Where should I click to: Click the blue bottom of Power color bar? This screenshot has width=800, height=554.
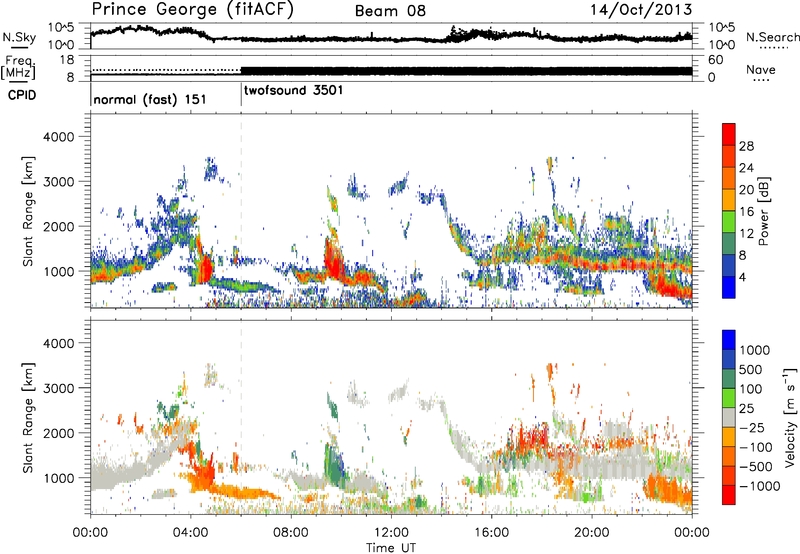(729, 287)
